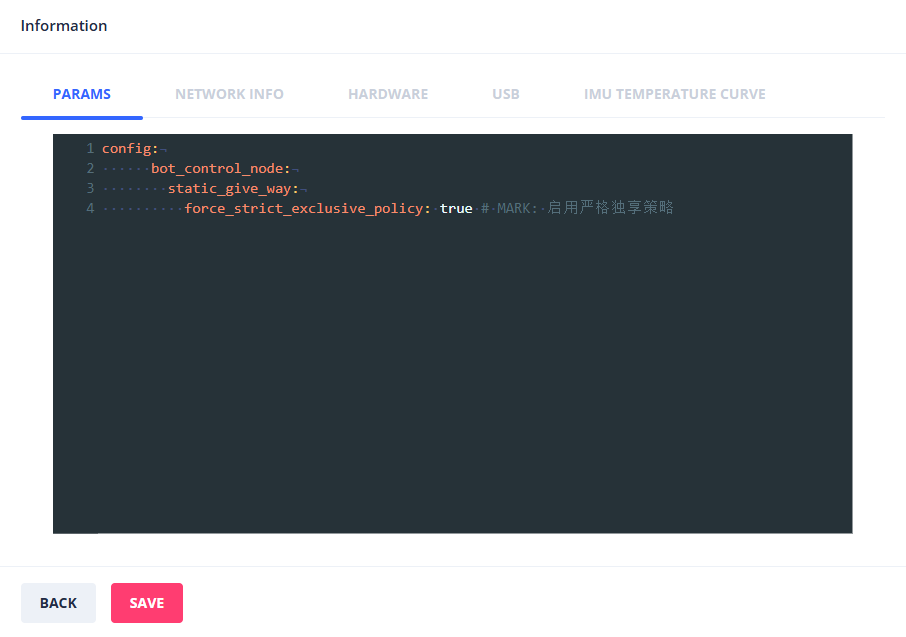Switch to the PARAMS tab
This screenshot has height=637, width=906.
[82, 94]
